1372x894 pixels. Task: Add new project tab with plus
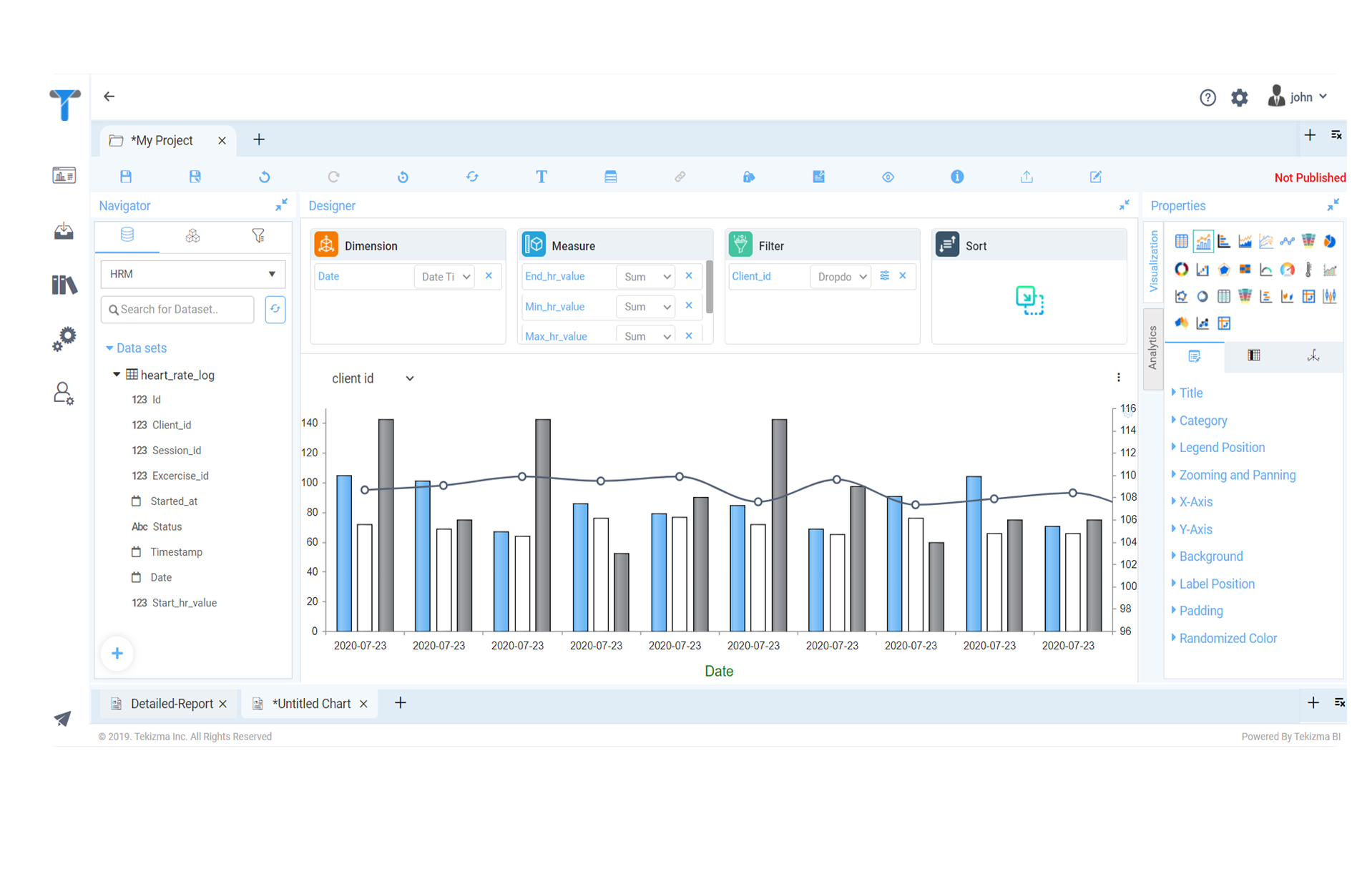pyautogui.click(x=259, y=139)
